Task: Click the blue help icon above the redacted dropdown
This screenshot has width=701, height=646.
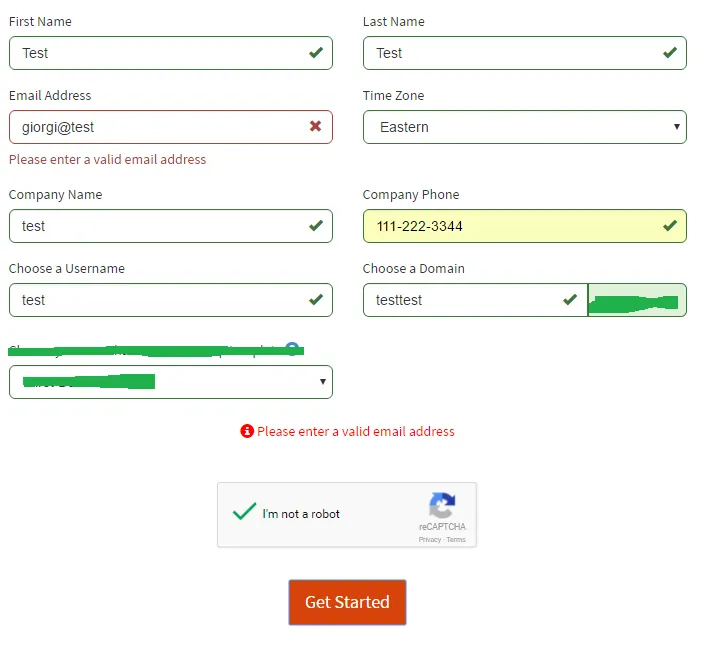Action: coord(292,349)
